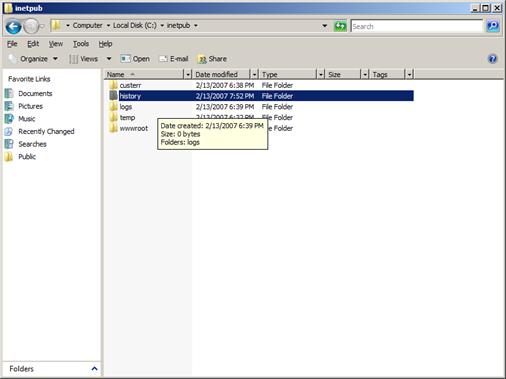This screenshot has height=379, width=506.
Task: Open the View menu
Action: 56,44
